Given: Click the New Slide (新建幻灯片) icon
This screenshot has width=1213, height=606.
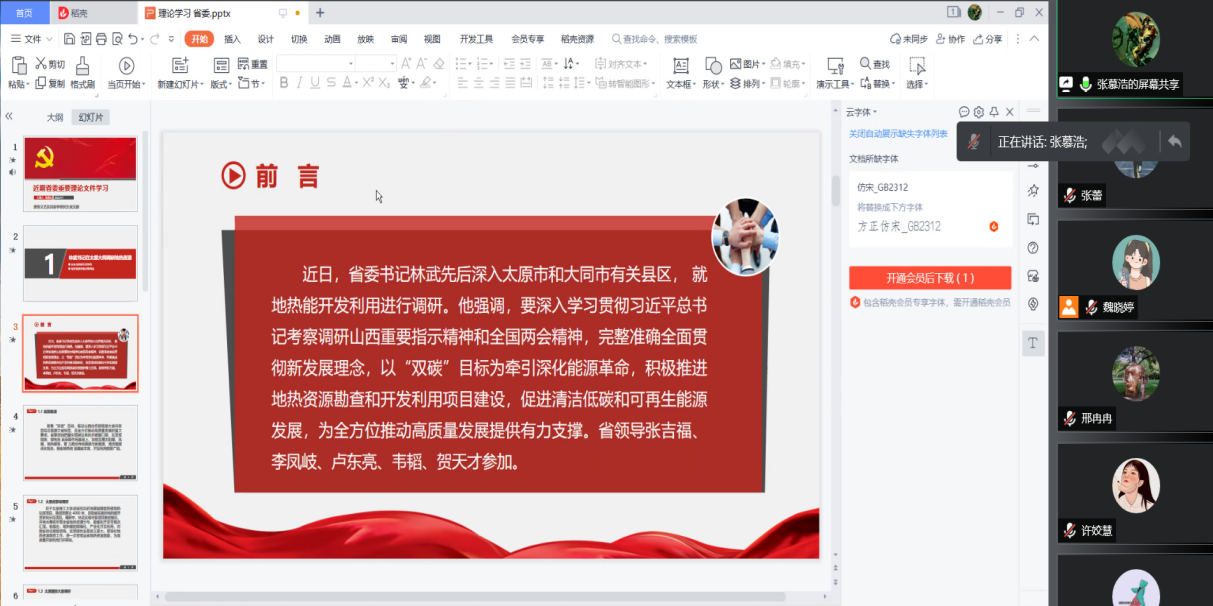Looking at the screenshot, I should pyautogui.click(x=180, y=65).
